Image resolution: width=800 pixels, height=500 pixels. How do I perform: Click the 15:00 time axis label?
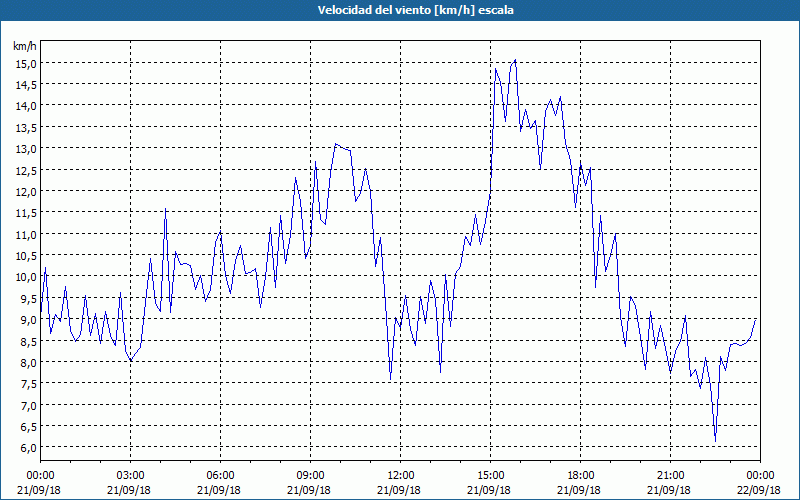(x=490, y=476)
